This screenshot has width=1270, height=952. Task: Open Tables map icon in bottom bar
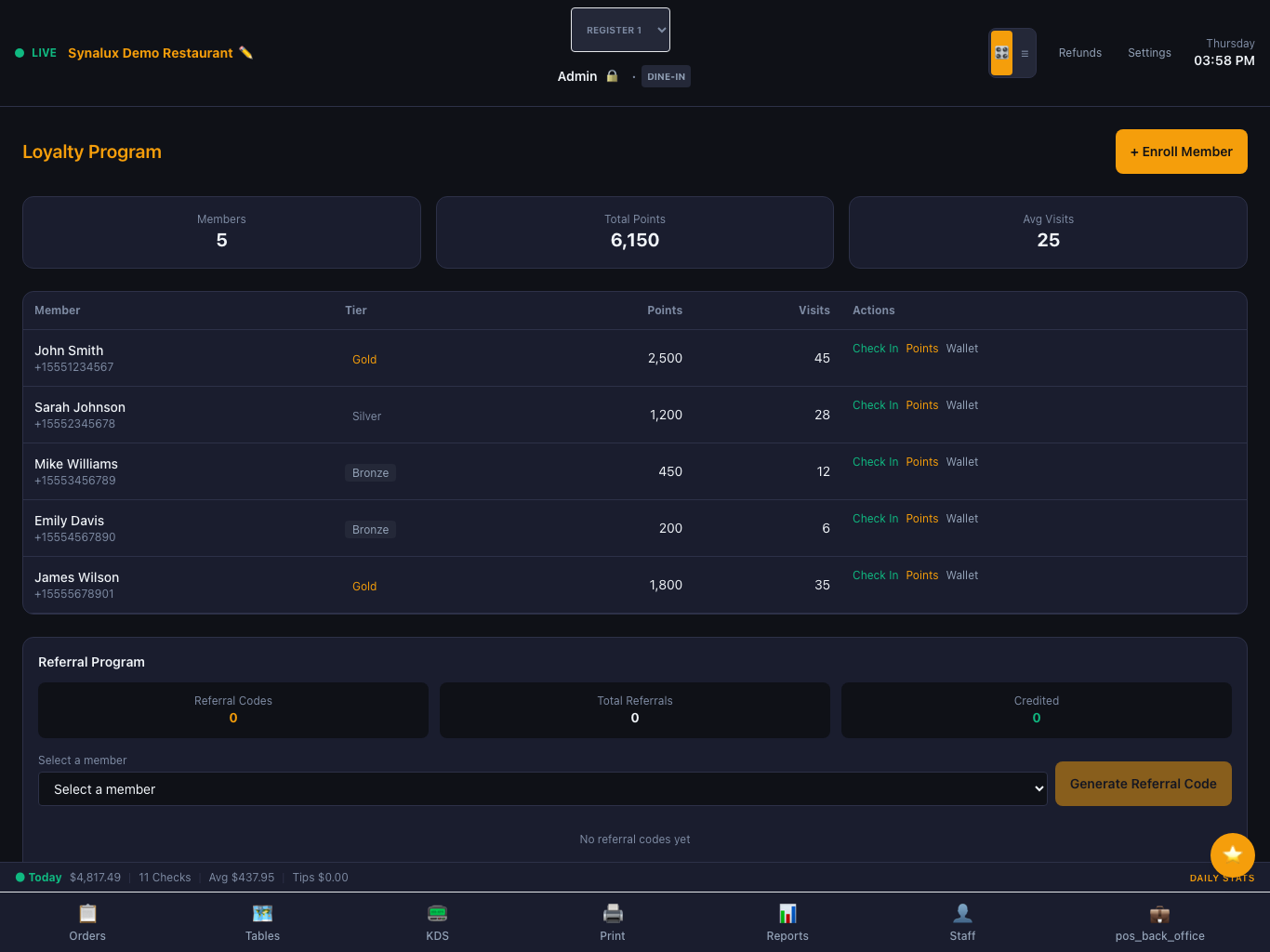[263, 913]
